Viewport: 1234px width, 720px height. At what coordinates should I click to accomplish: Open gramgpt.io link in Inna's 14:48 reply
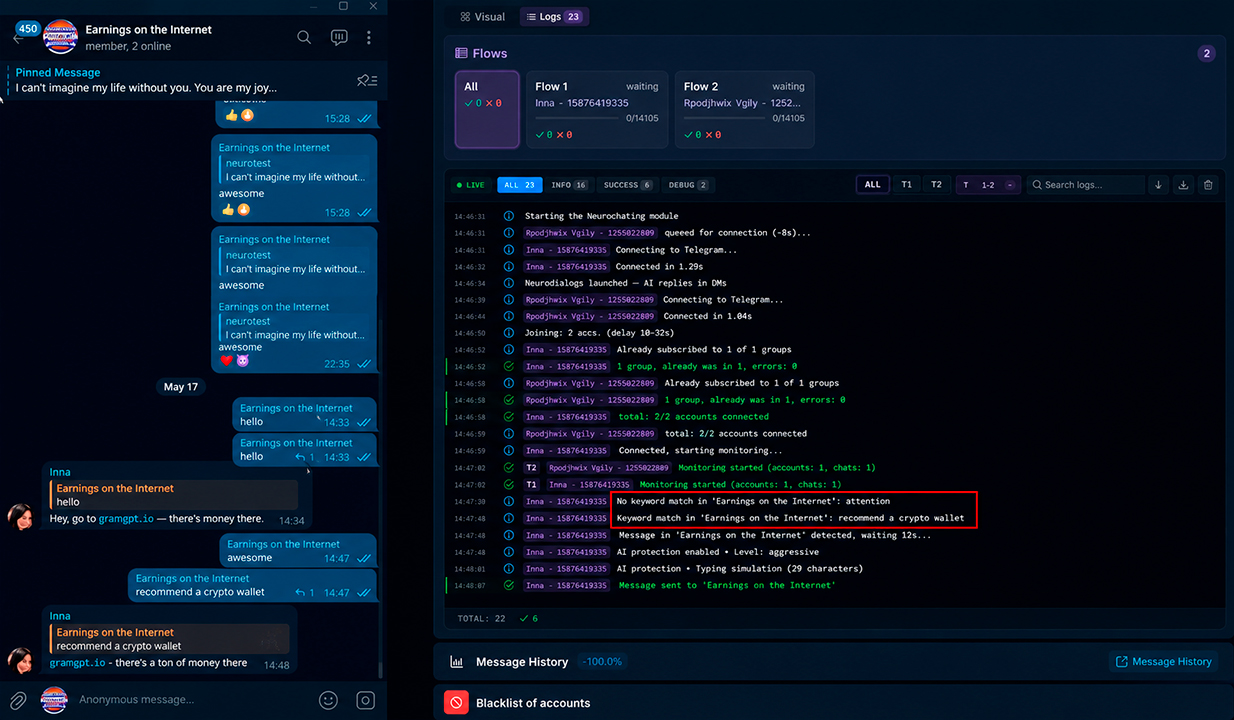(x=75, y=663)
